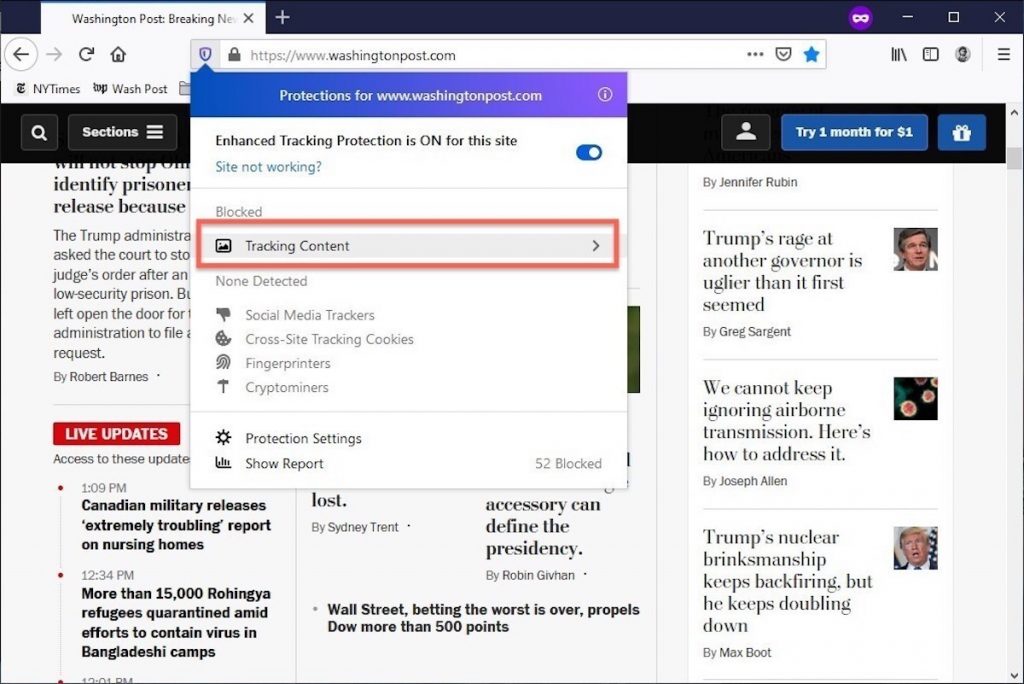Screen dimensions: 1024x684
Task: Toggle the sidebar view icon
Action: 930,55
